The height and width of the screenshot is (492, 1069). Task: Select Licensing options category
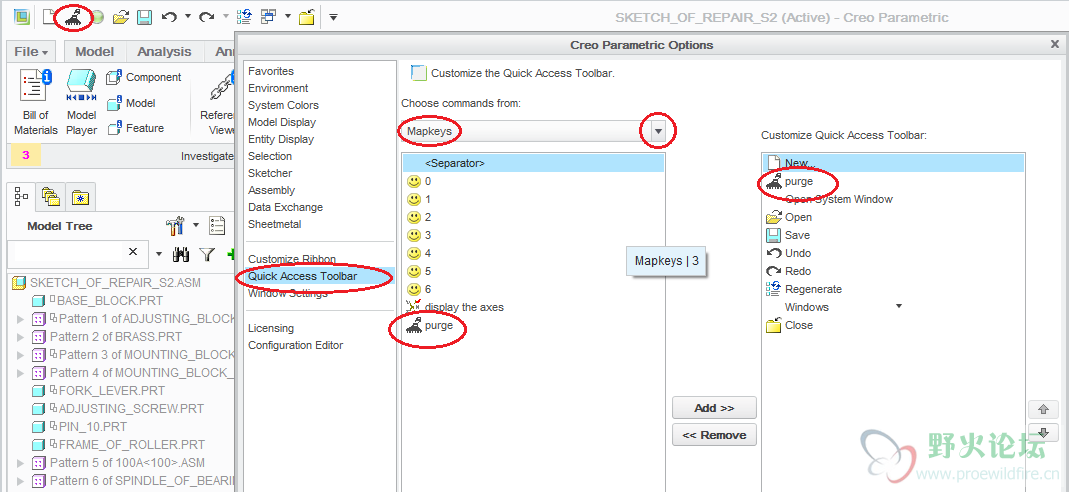click(271, 328)
